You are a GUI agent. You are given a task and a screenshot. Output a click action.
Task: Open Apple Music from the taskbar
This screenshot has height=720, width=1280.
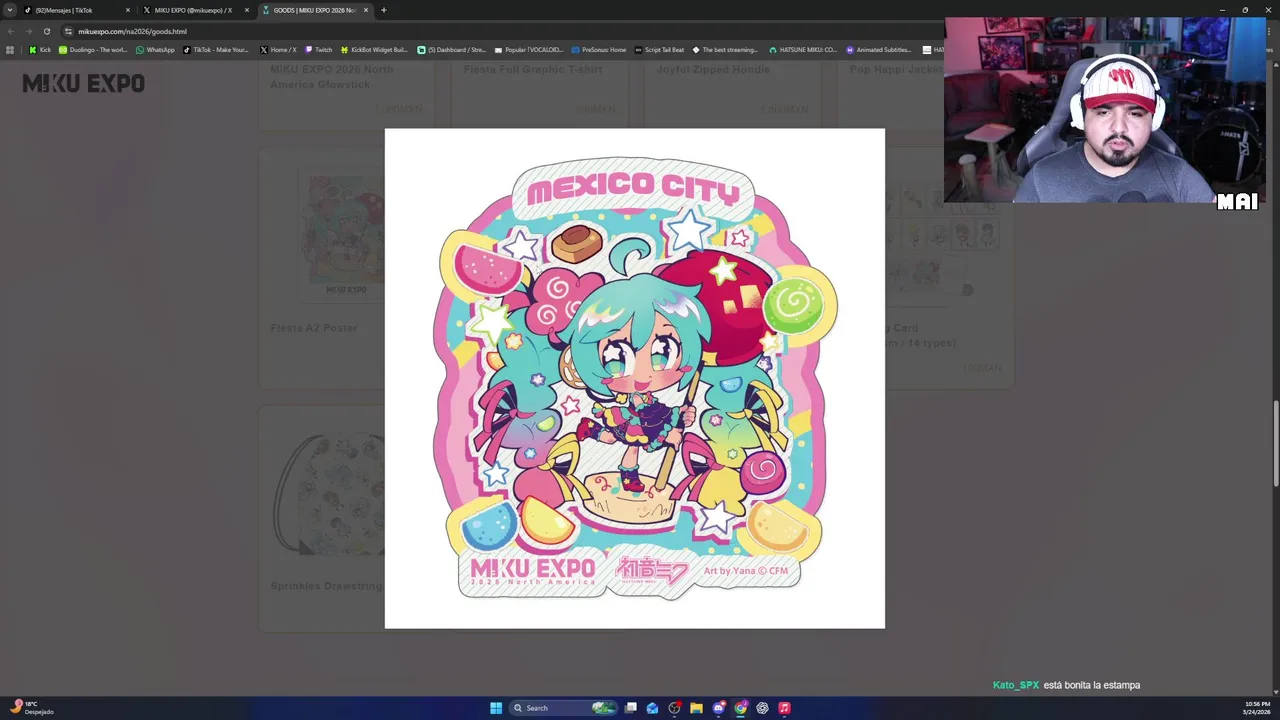(785, 708)
